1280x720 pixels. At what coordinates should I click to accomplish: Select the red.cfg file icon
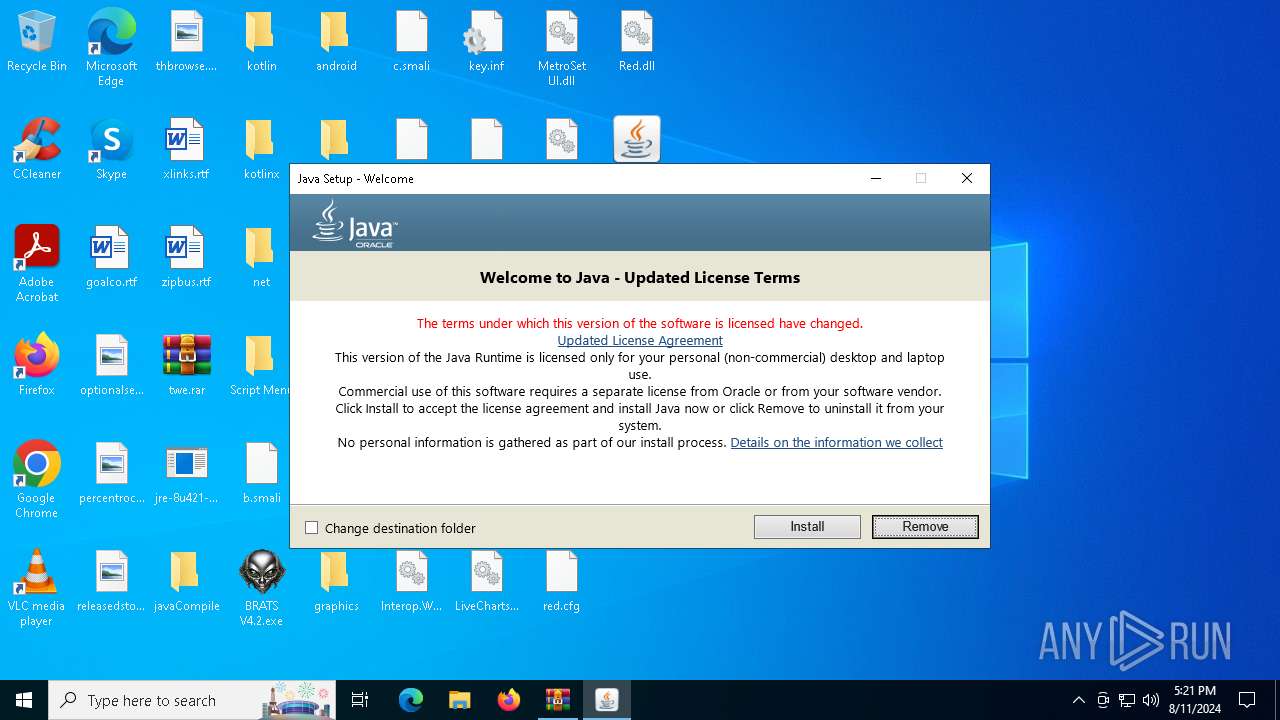click(561, 582)
